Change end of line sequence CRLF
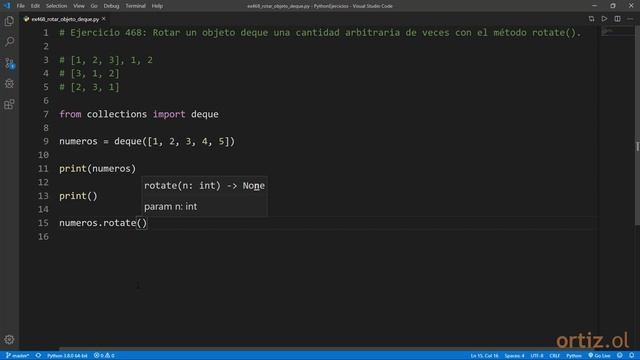This screenshot has width=640, height=360. (555, 356)
